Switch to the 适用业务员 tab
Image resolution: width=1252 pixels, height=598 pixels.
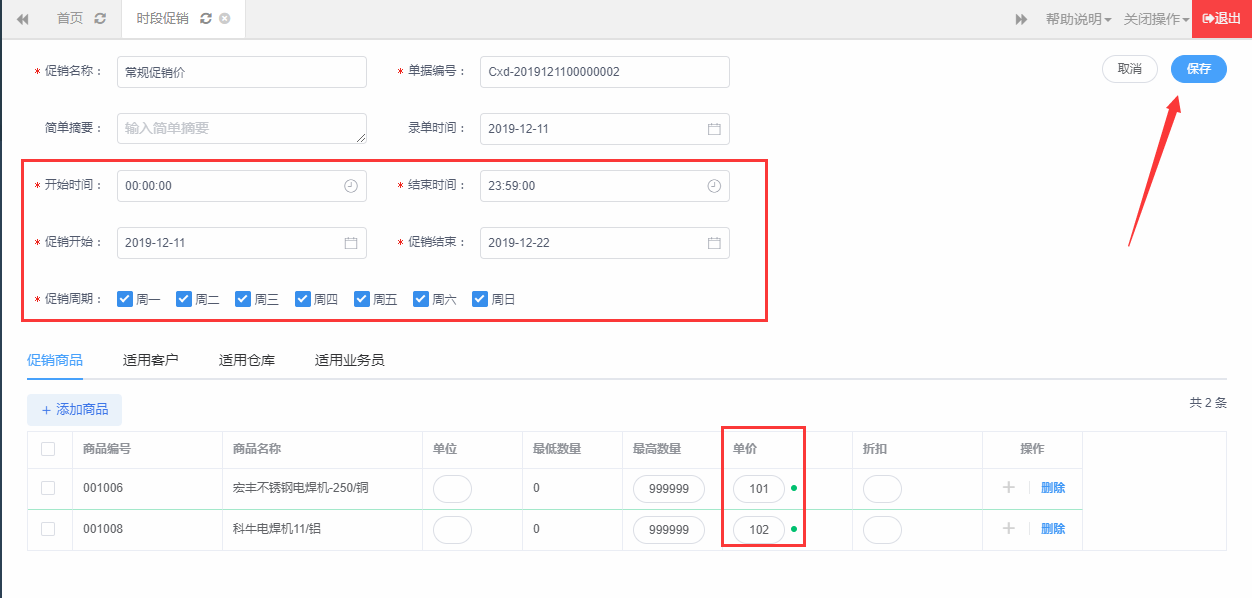pos(350,360)
